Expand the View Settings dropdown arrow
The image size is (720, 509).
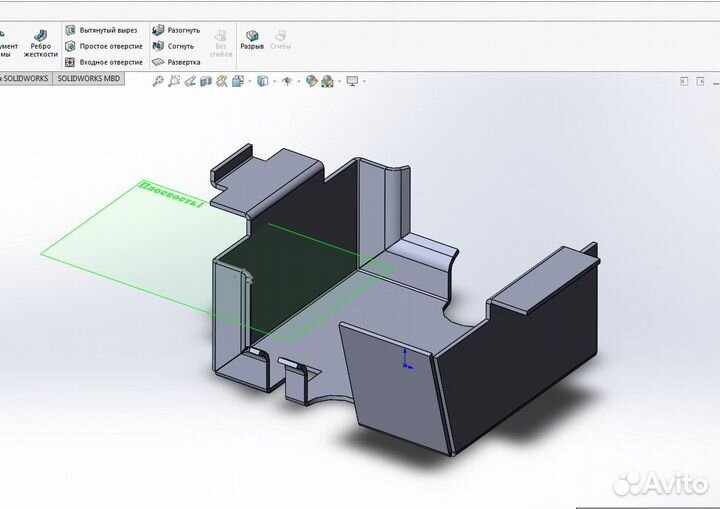point(364,82)
